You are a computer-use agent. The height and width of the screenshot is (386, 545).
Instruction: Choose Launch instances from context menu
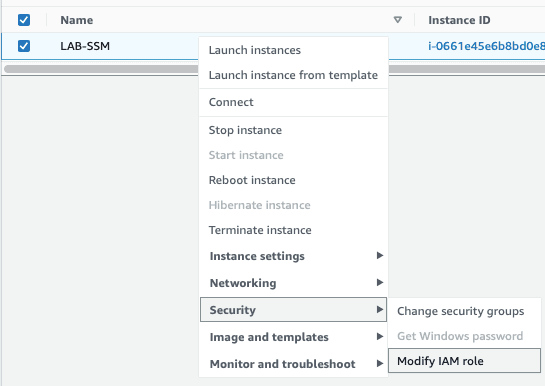(293, 50)
